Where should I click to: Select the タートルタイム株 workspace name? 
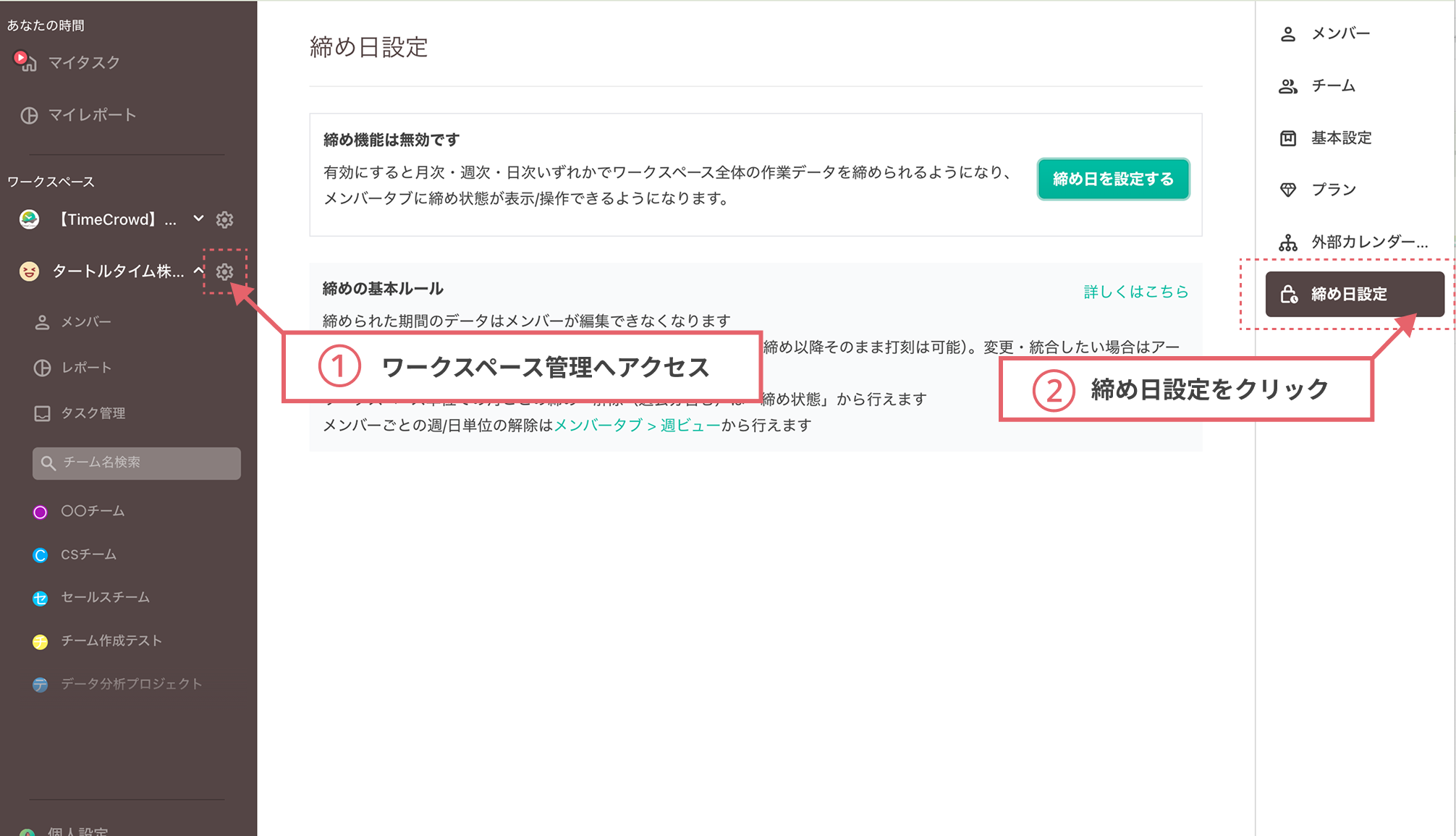[118, 271]
